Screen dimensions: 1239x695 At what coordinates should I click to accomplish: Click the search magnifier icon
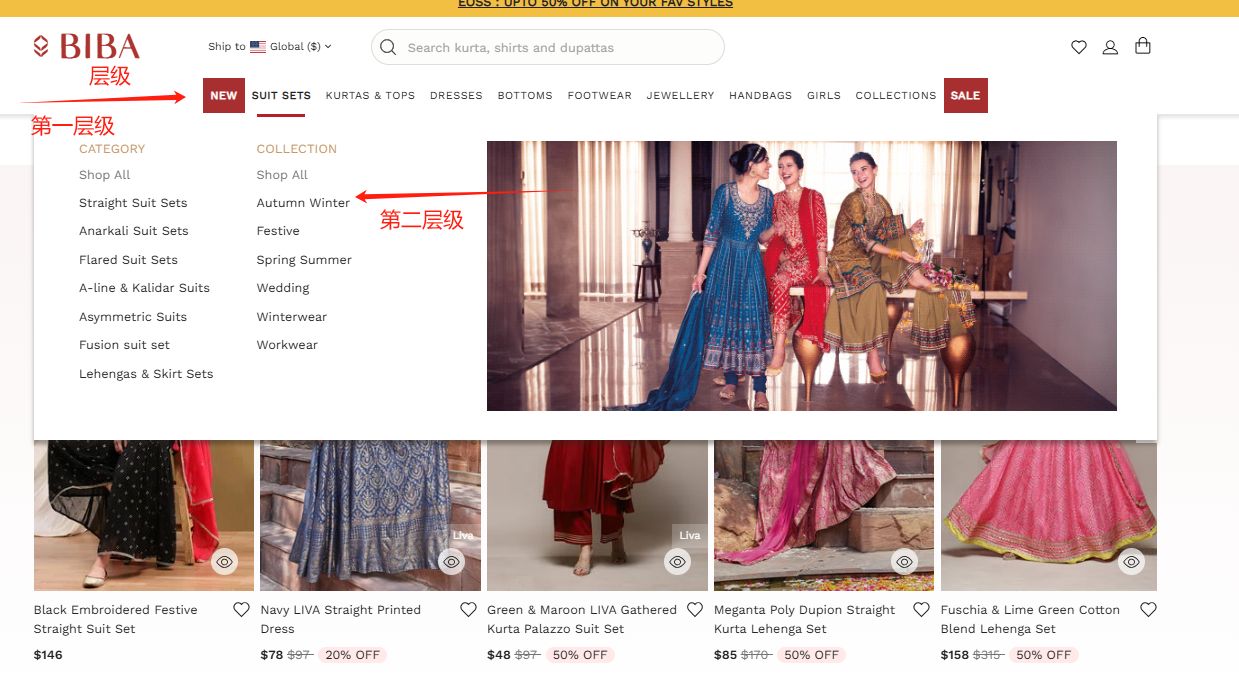tap(388, 47)
